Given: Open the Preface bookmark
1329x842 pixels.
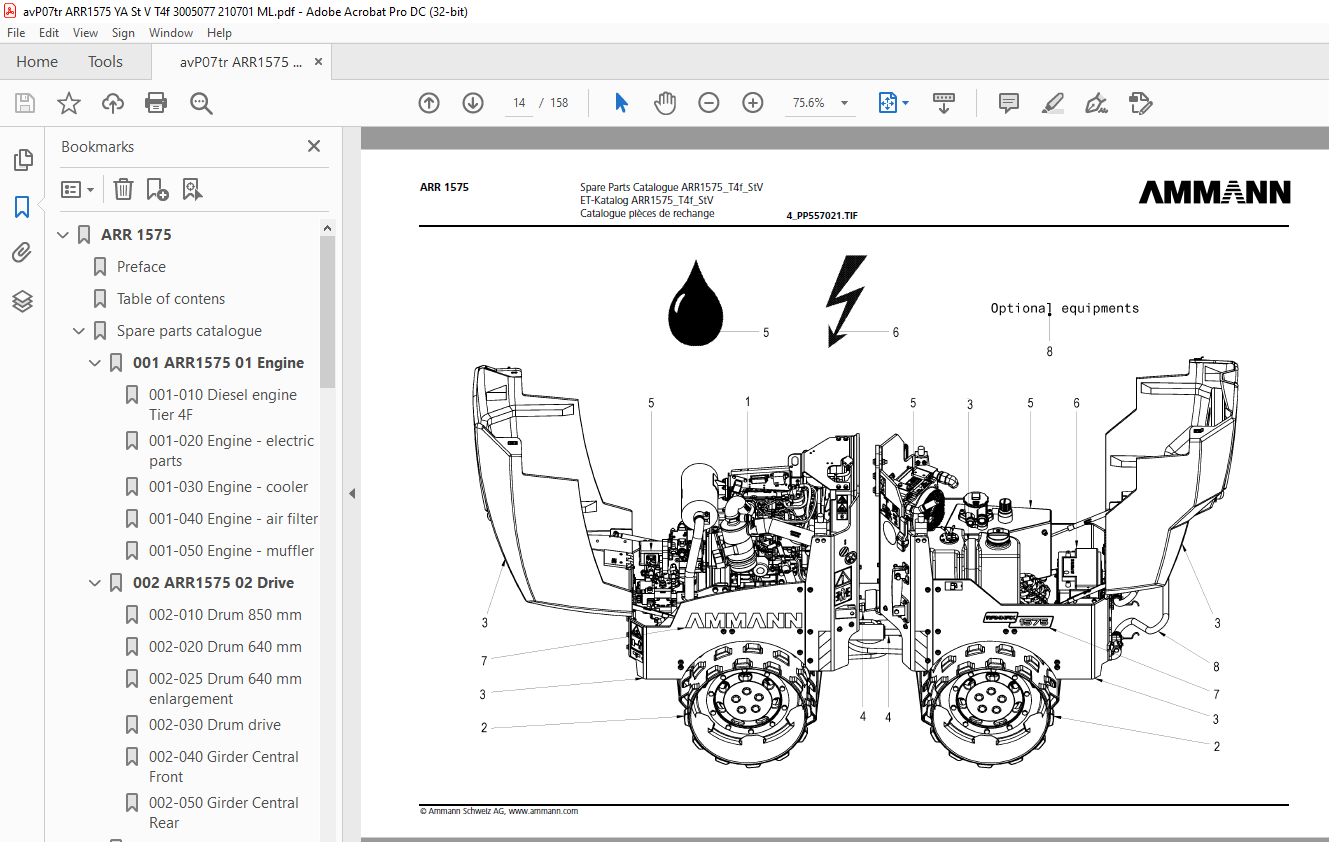Looking at the screenshot, I should (x=141, y=267).
